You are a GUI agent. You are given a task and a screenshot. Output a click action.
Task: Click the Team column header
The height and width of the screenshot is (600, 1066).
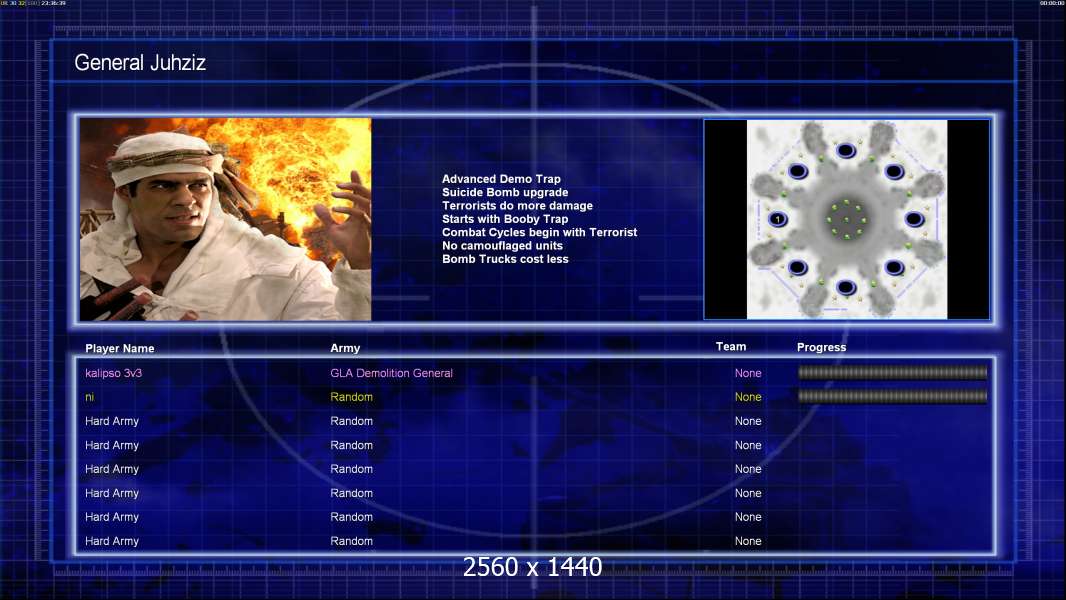pyautogui.click(x=731, y=347)
